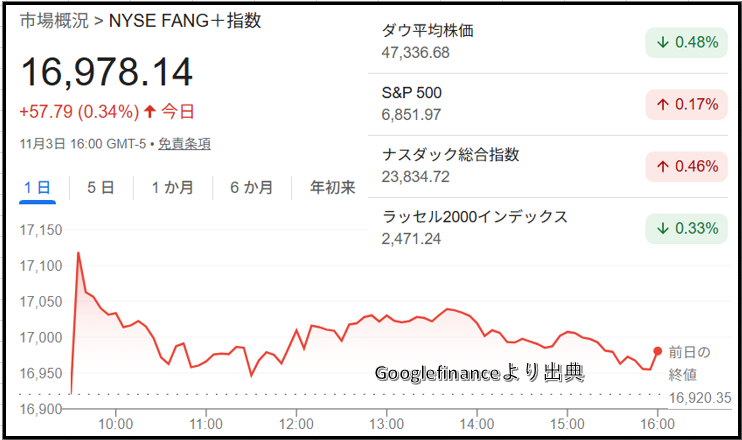Click the opening peak of the chart line

click(78, 253)
